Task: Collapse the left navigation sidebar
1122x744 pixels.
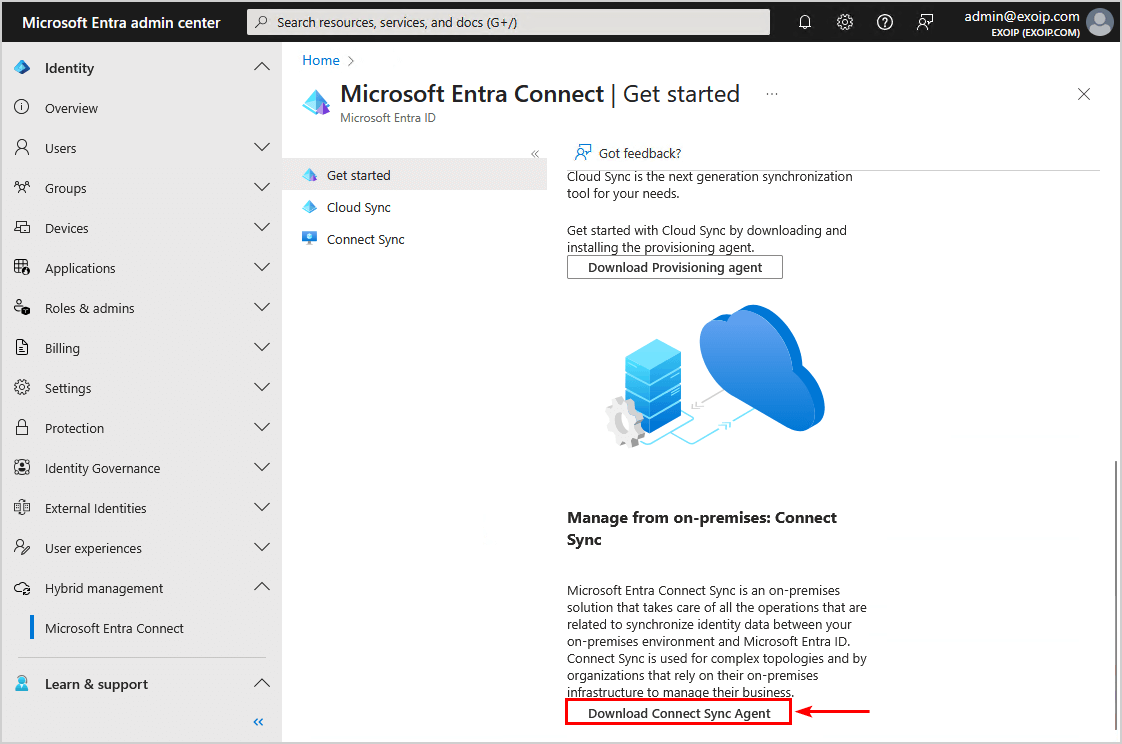Action: (257, 721)
